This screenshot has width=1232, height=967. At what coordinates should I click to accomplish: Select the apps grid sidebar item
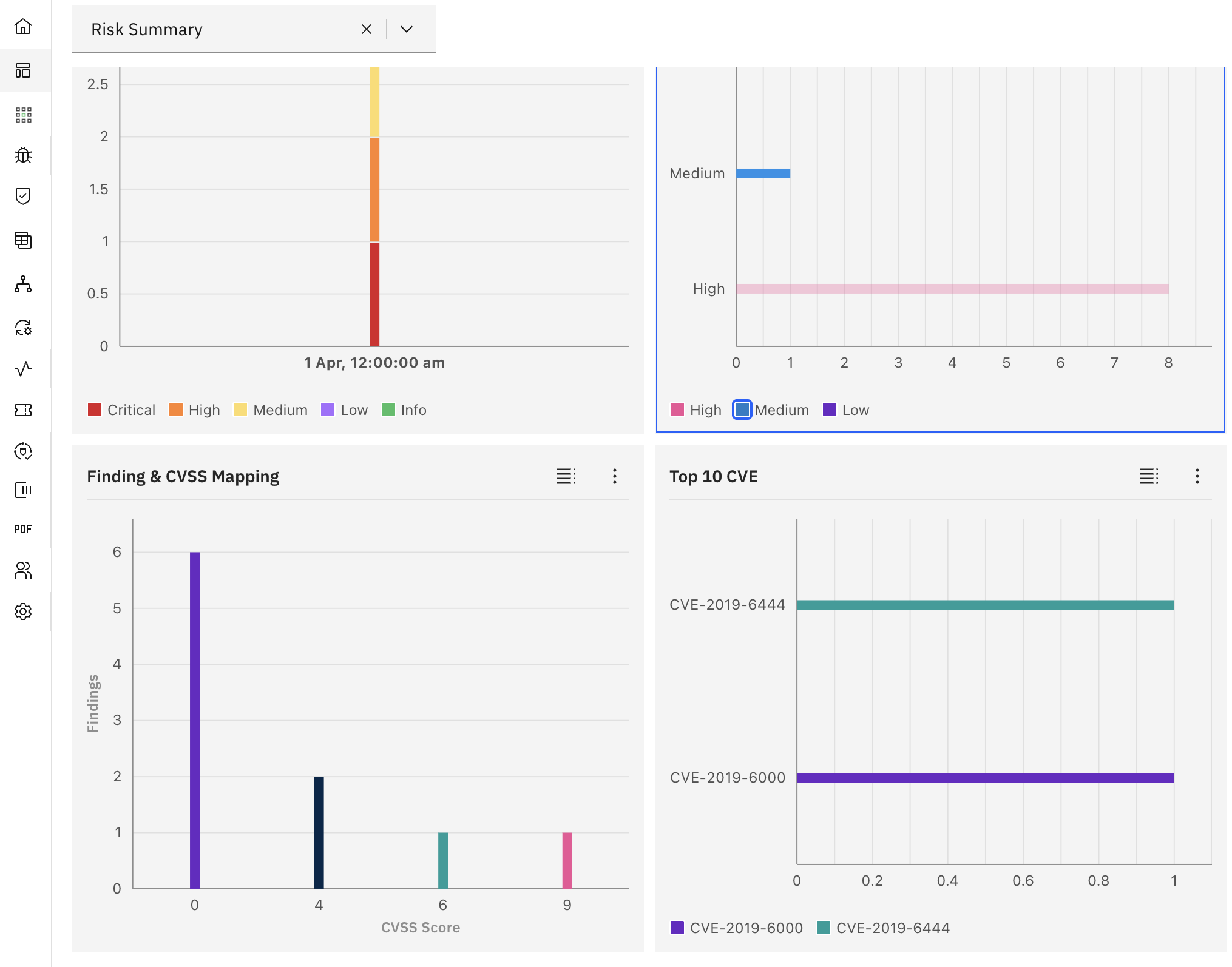click(x=23, y=115)
